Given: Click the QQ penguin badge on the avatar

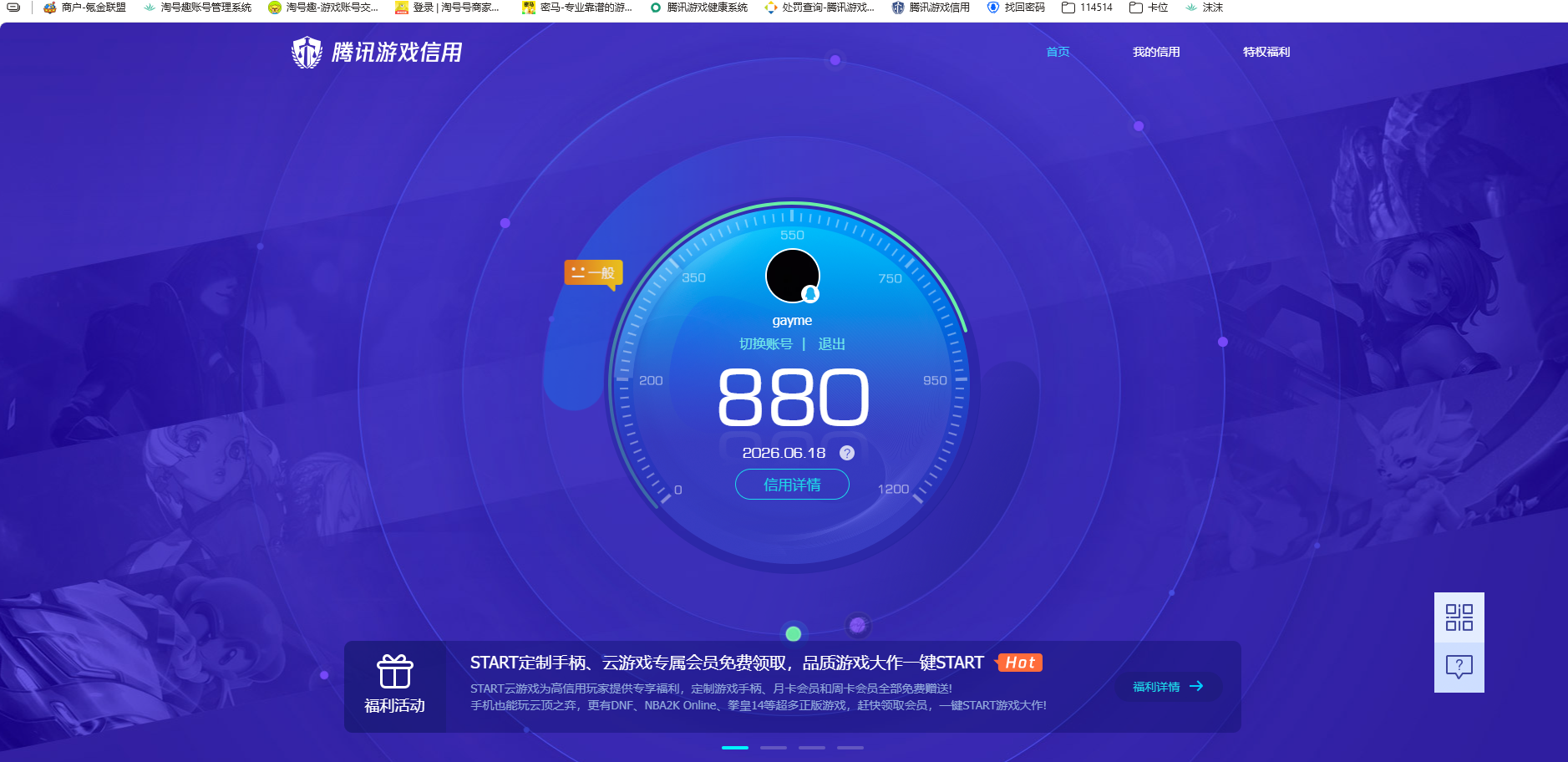Looking at the screenshot, I should 810,294.
